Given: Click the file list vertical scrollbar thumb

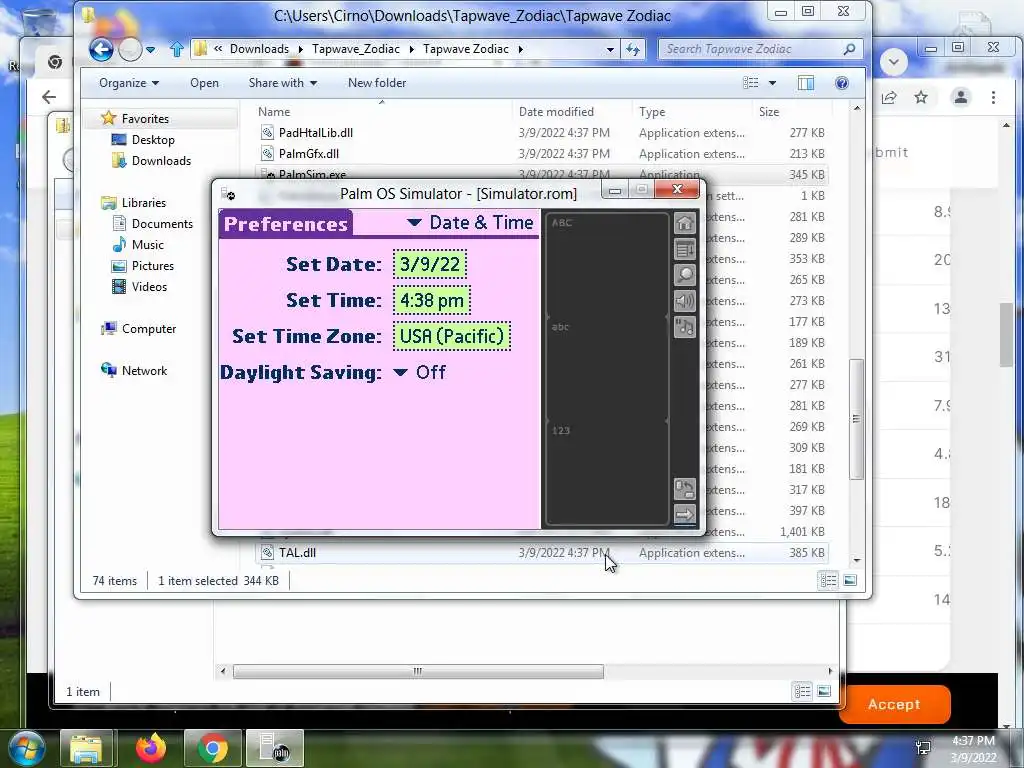Looking at the screenshot, I should (856, 419).
